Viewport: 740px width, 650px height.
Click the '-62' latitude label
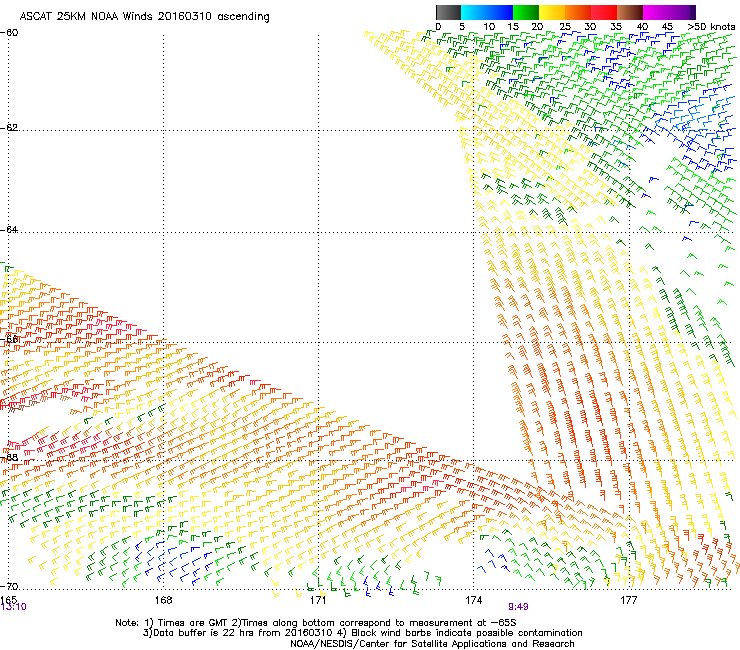(9, 127)
